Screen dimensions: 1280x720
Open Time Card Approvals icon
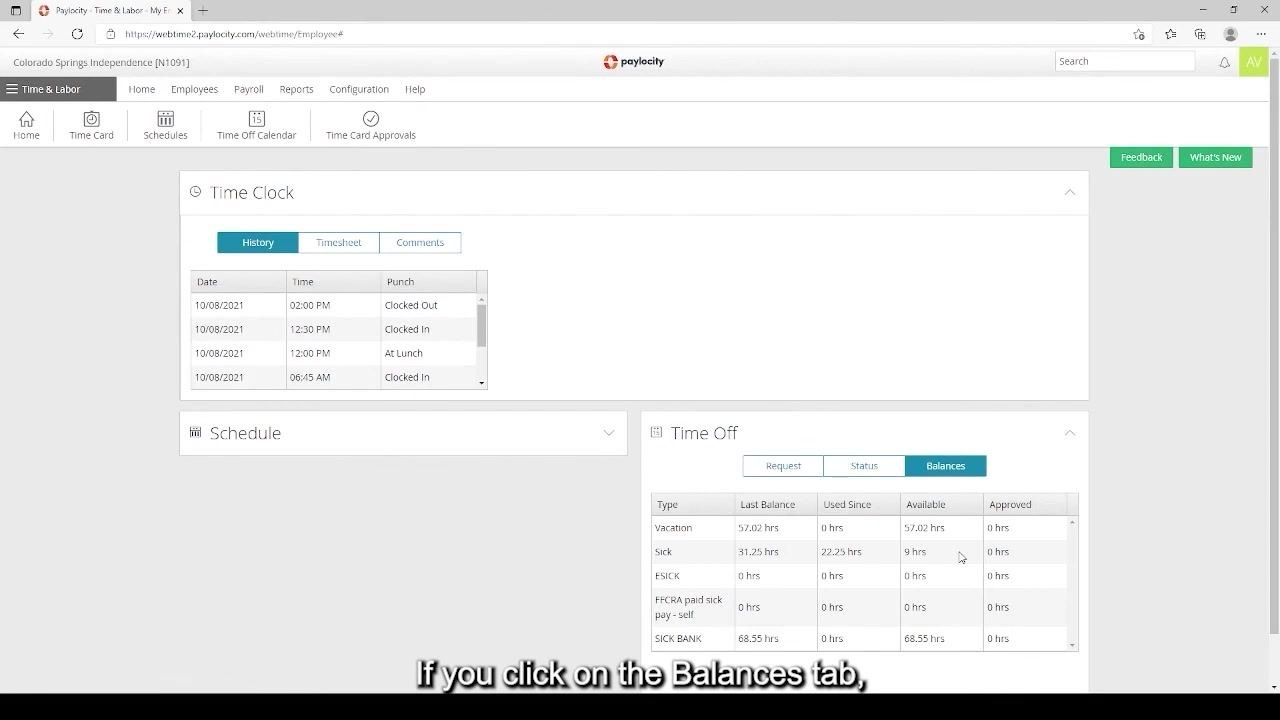coord(371,125)
